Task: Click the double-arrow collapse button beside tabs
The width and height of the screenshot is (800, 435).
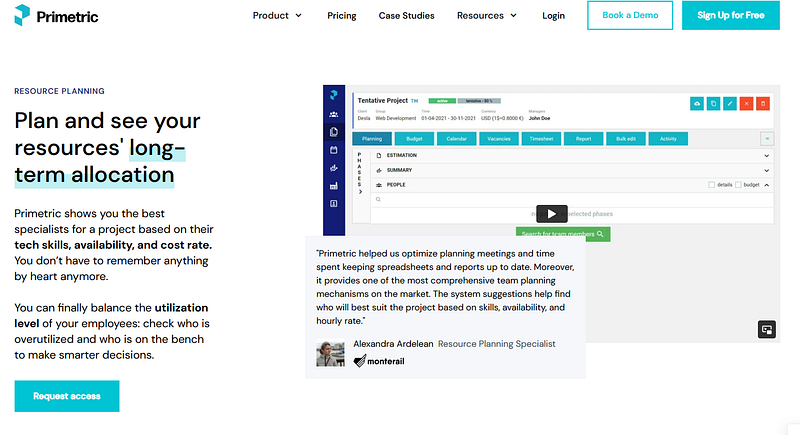Action: point(767,139)
